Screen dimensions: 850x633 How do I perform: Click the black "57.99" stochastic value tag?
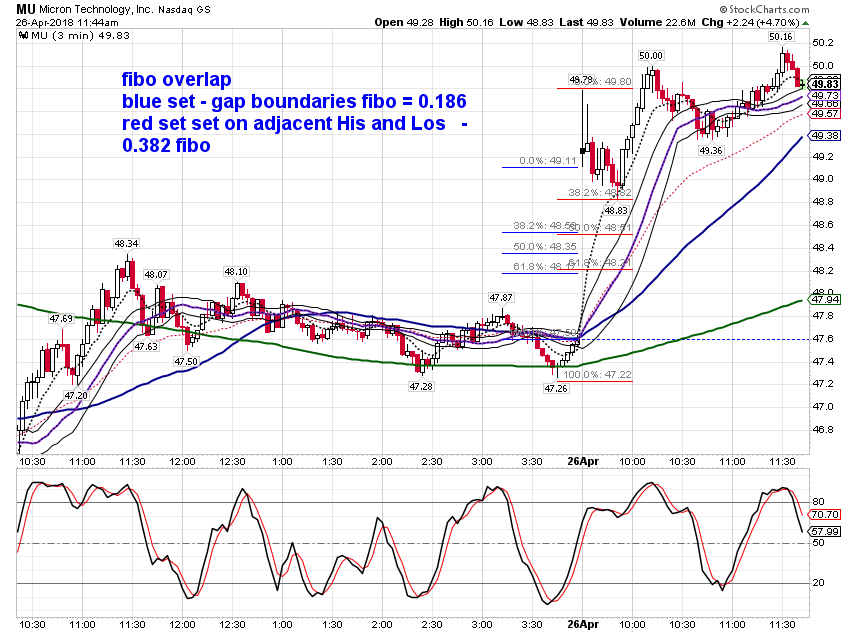pyautogui.click(x=826, y=531)
